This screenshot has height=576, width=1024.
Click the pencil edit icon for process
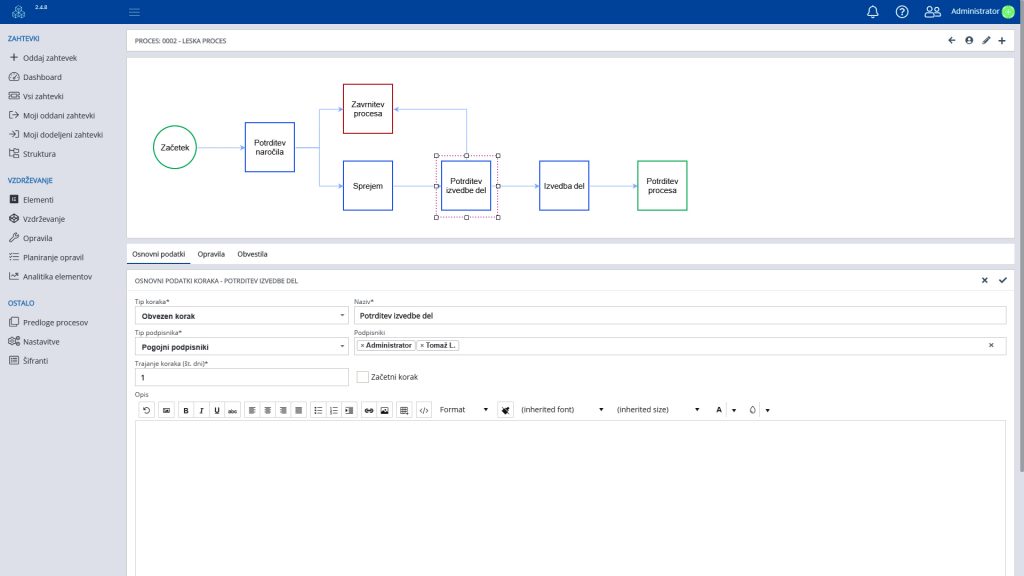[x=986, y=41]
